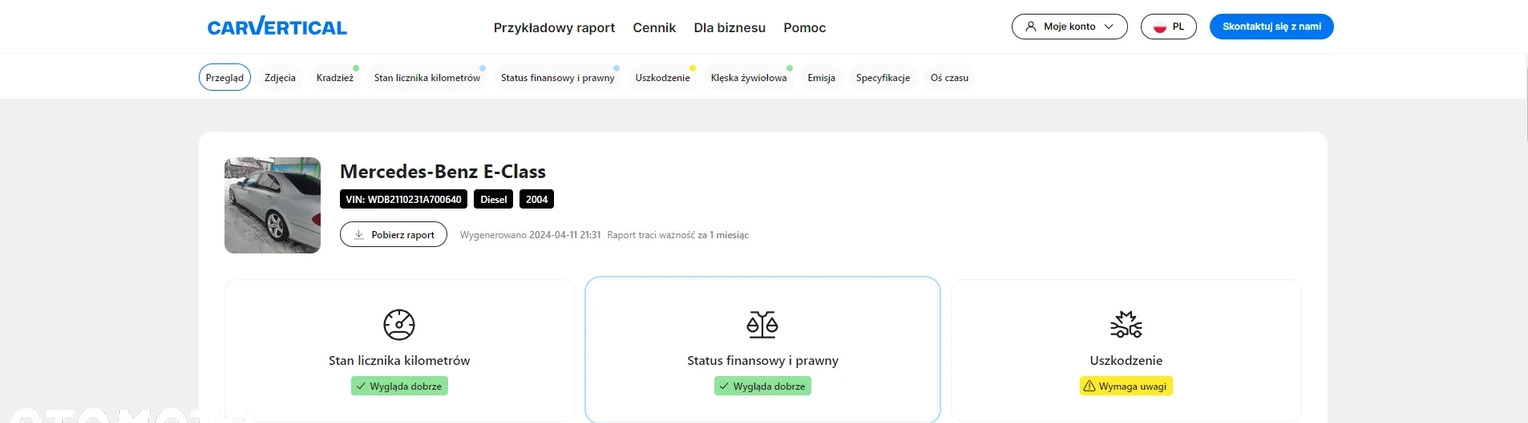Image resolution: width=1528 pixels, height=423 pixels.
Task: Switch to Uszkodzenie tab
Action: click(x=663, y=77)
